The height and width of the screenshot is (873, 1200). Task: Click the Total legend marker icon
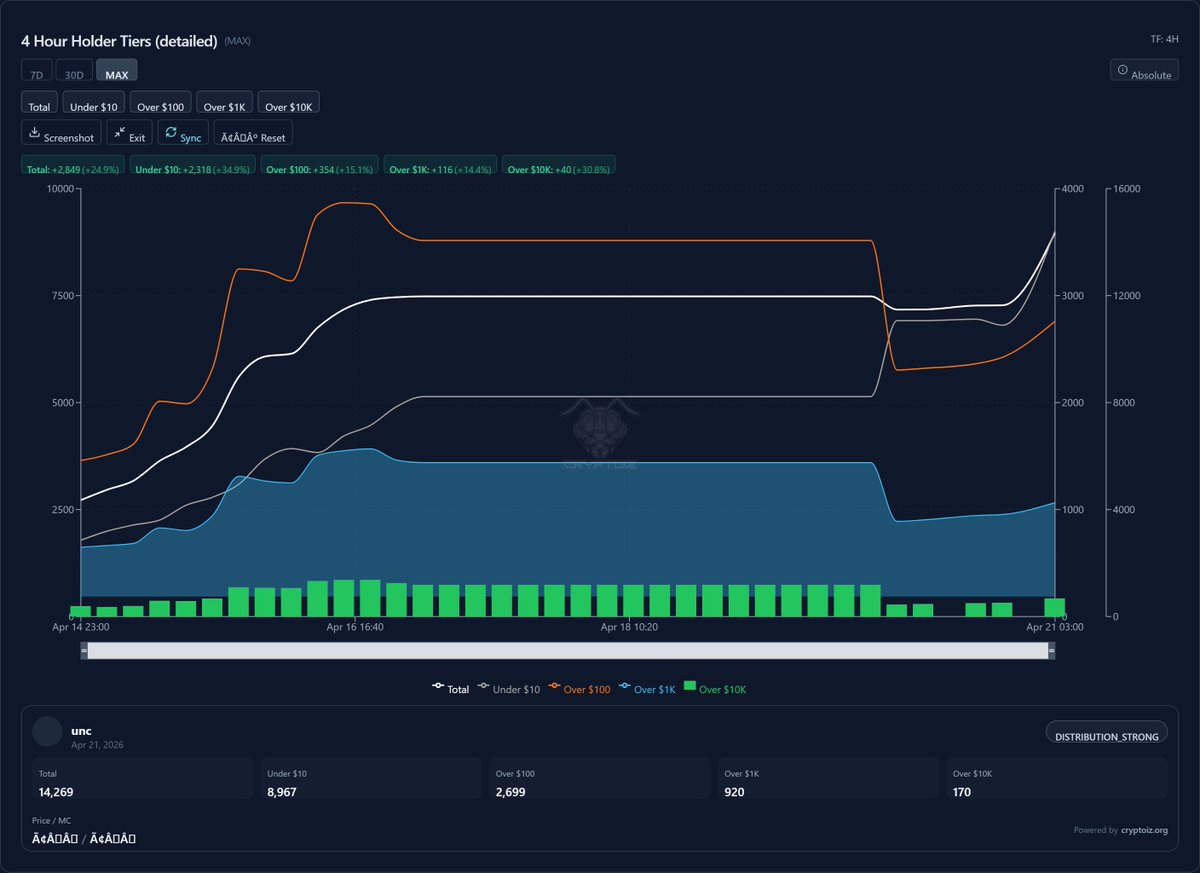[x=438, y=686]
